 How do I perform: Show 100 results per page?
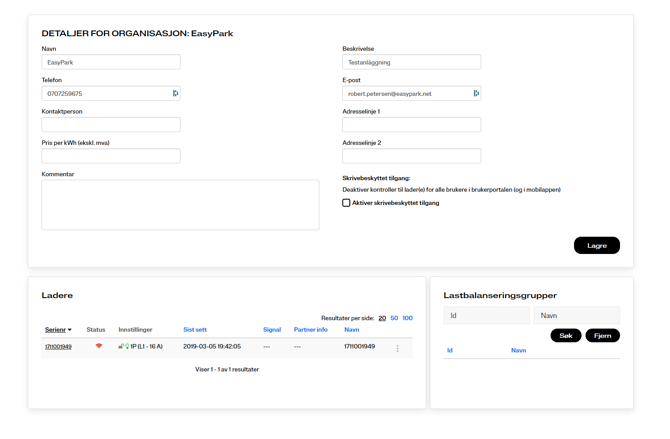tap(407, 318)
